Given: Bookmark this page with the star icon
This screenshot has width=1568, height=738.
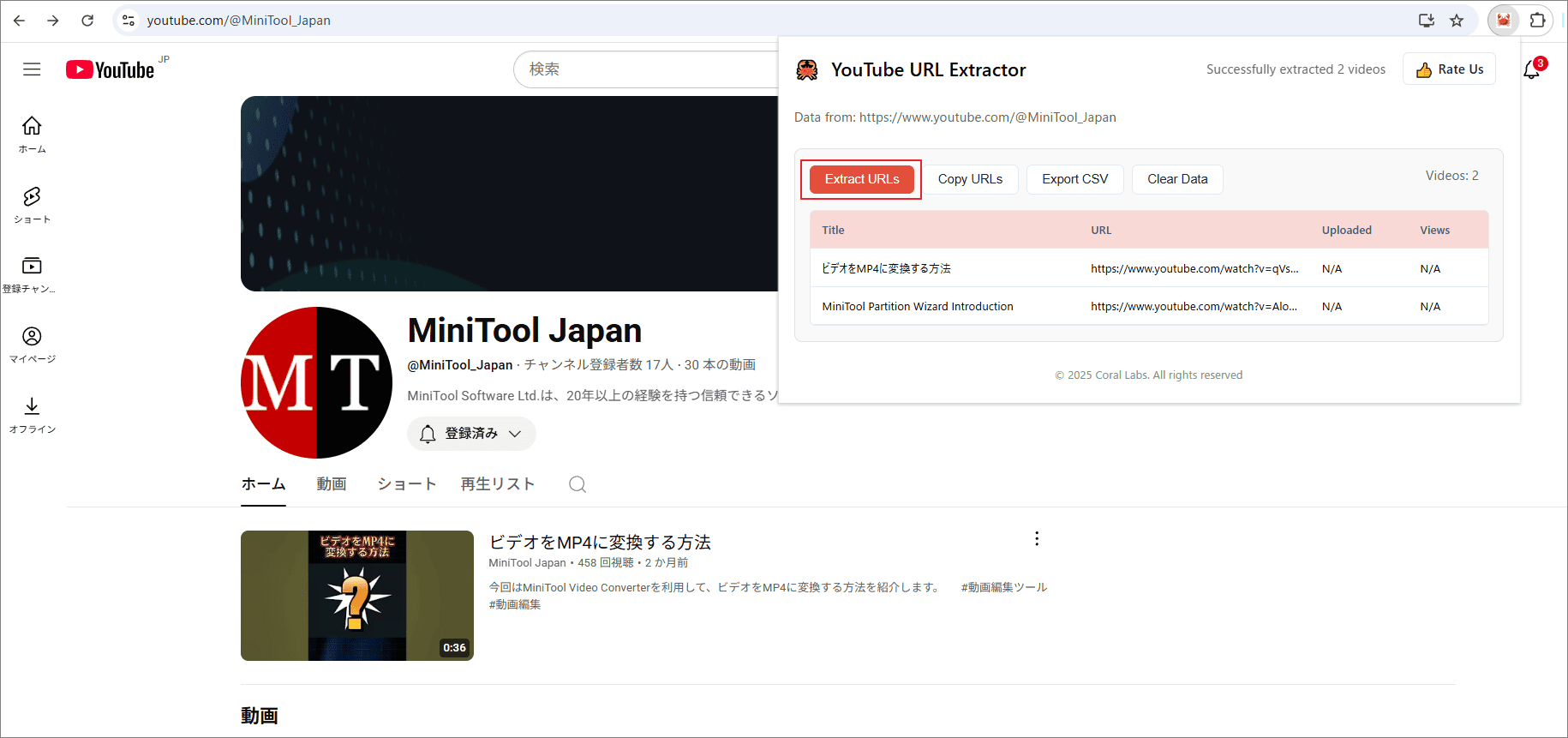Looking at the screenshot, I should [1457, 21].
